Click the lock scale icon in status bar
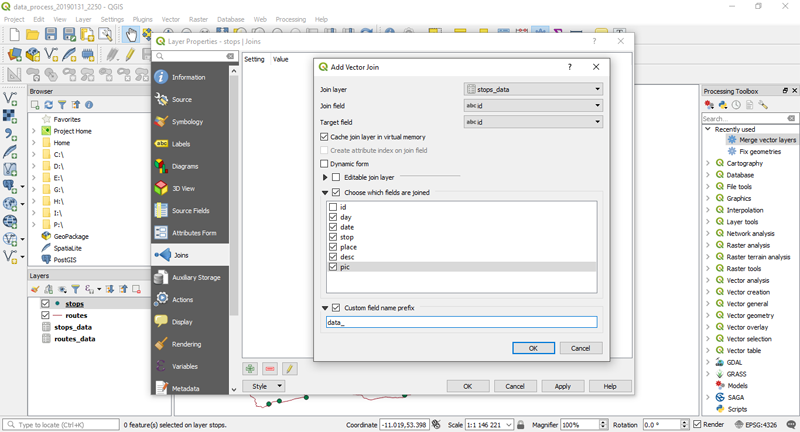The height and width of the screenshot is (432, 800). (x=520, y=424)
